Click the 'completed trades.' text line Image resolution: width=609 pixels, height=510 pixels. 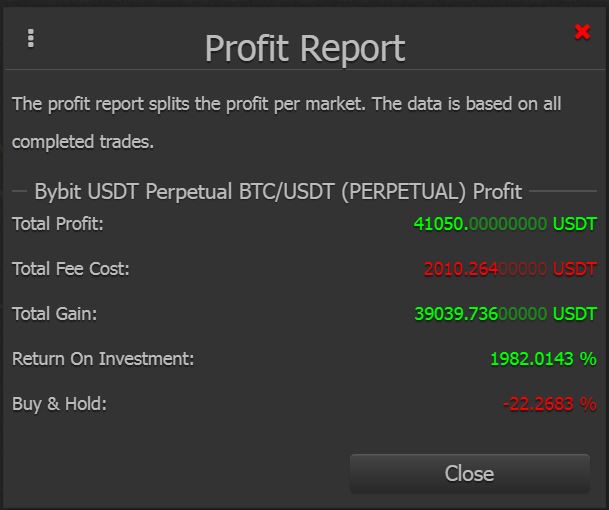[83, 142]
